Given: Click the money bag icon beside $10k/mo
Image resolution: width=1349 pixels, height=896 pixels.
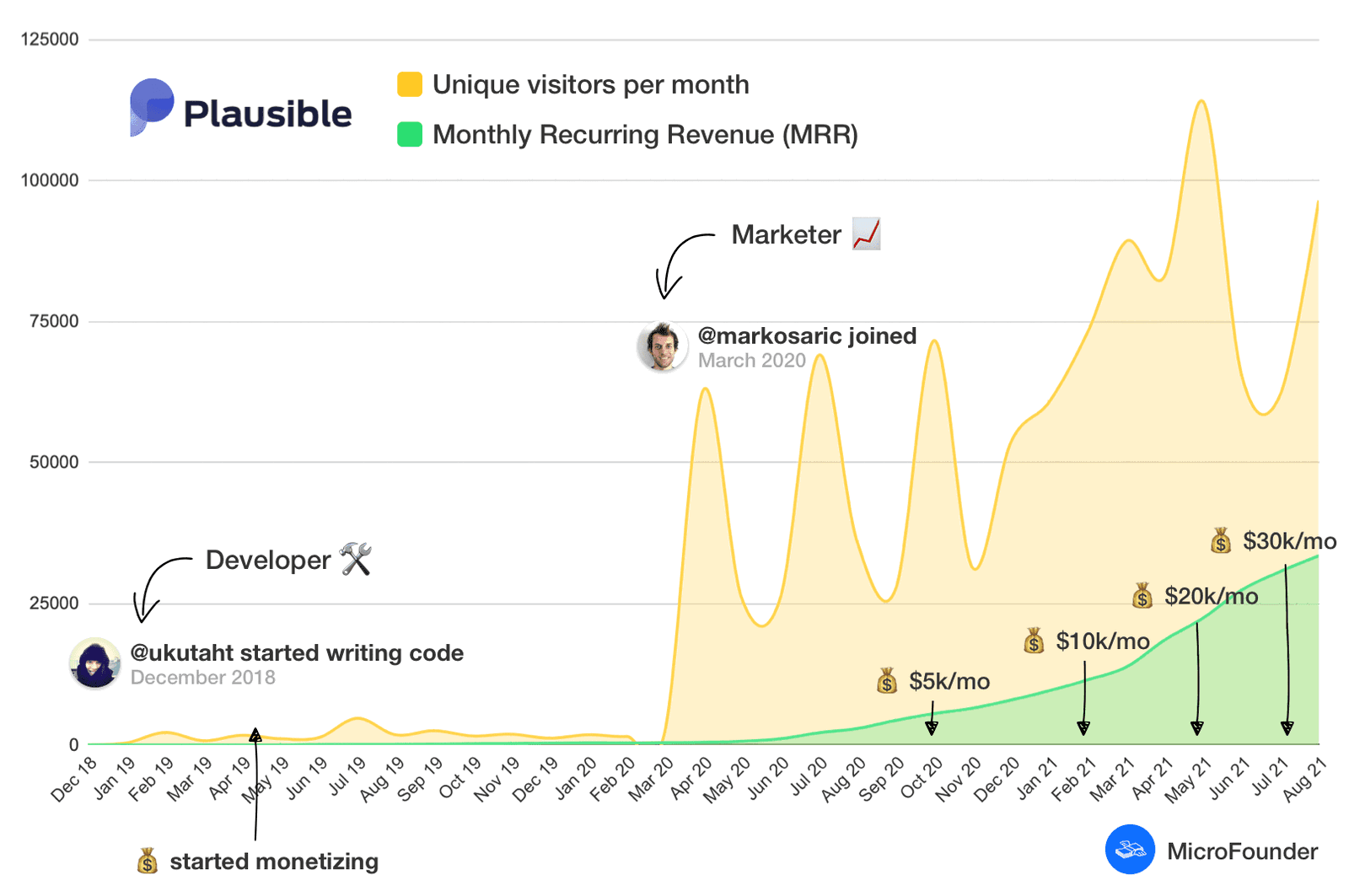Looking at the screenshot, I should (1035, 641).
